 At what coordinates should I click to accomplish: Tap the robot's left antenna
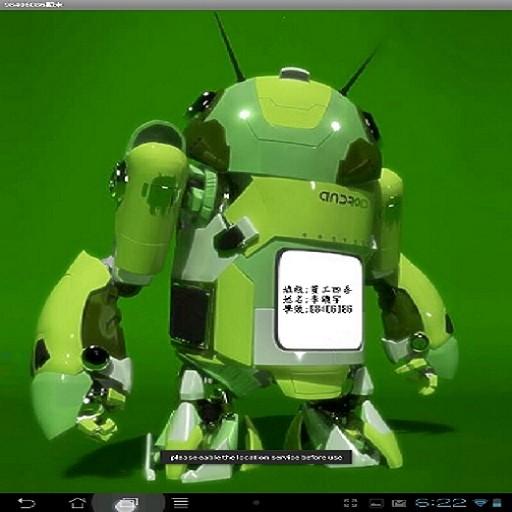click(229, 47)
